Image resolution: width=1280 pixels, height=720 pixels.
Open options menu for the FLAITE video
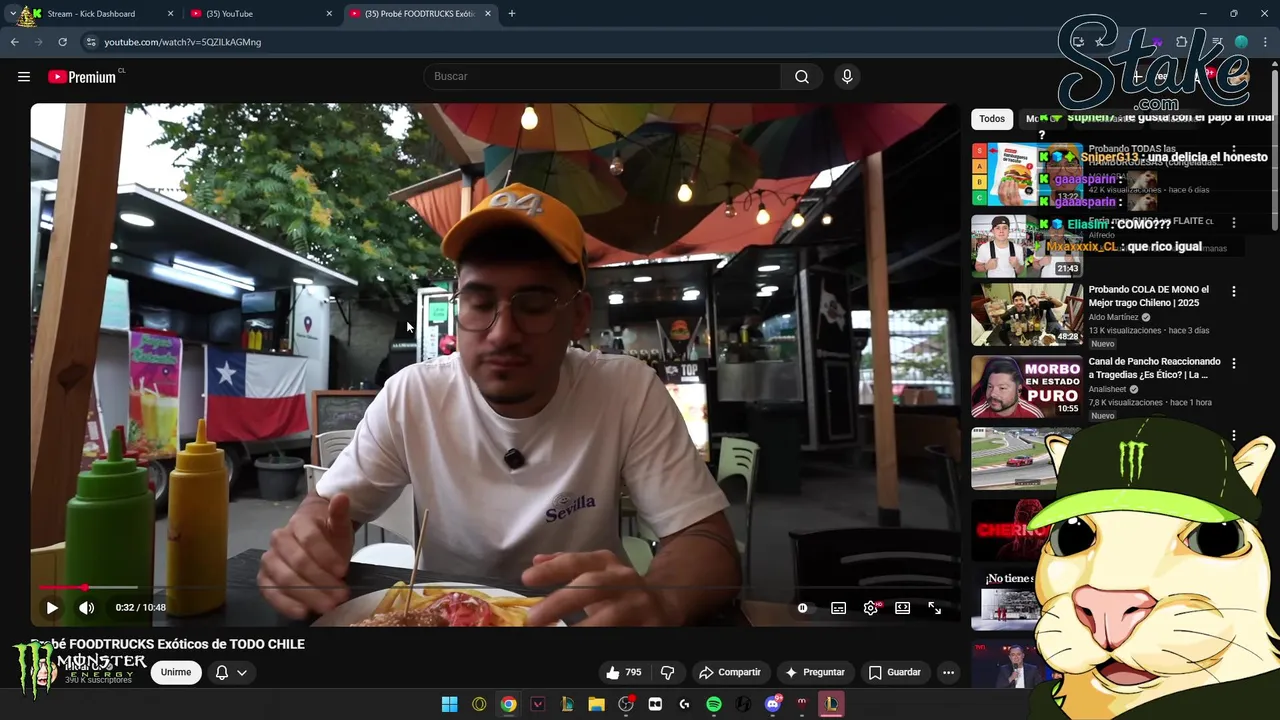1233,223
